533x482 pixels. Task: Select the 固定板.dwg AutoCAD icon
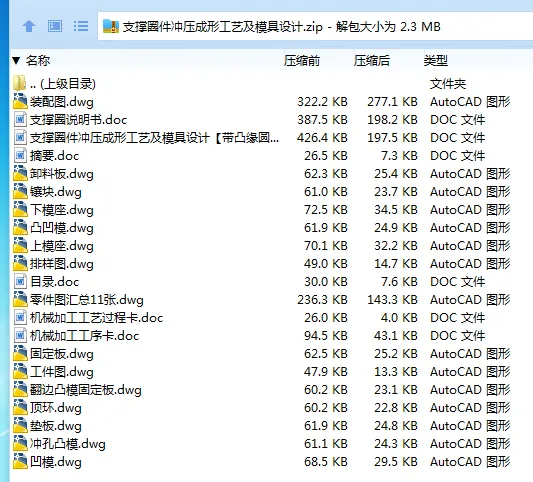[20, 354]
